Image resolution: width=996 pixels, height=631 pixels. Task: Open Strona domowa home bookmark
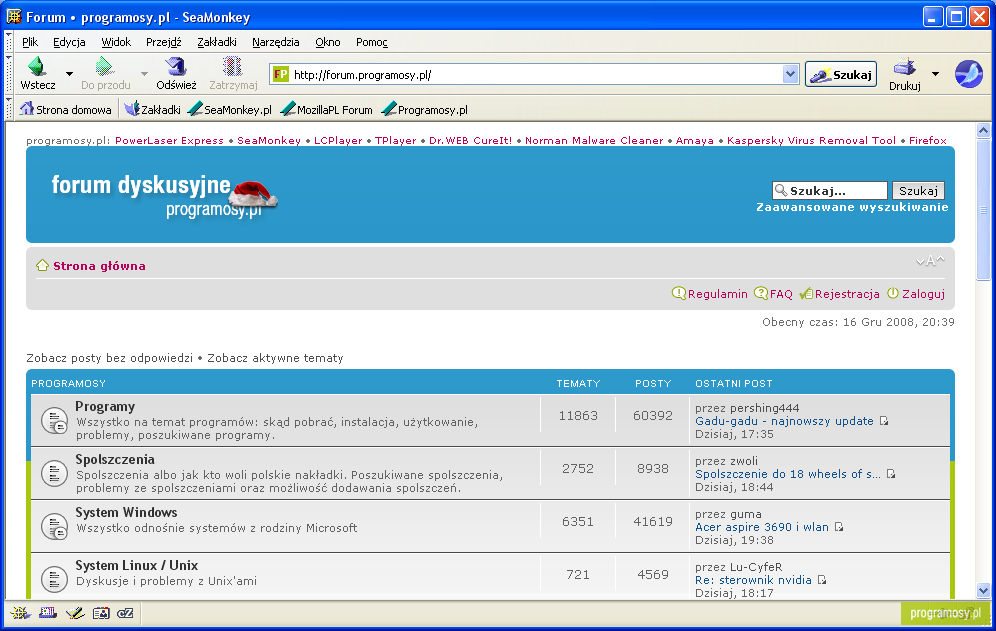[66, 109]
